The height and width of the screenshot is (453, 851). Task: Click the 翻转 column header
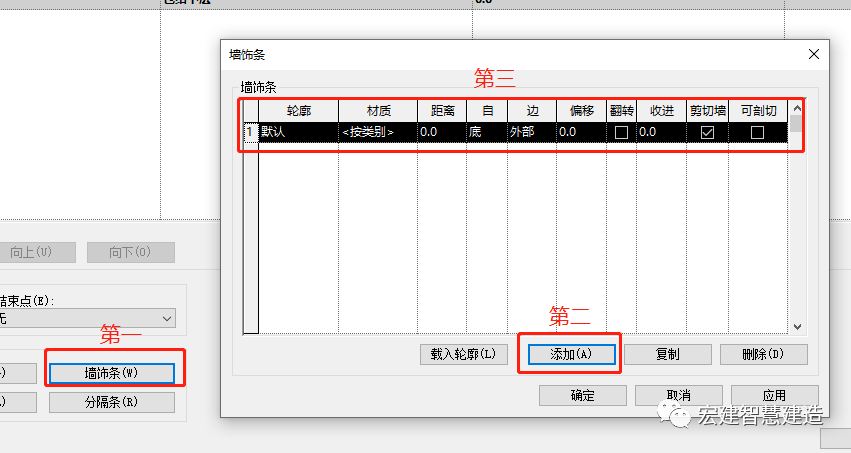point(621,111)
